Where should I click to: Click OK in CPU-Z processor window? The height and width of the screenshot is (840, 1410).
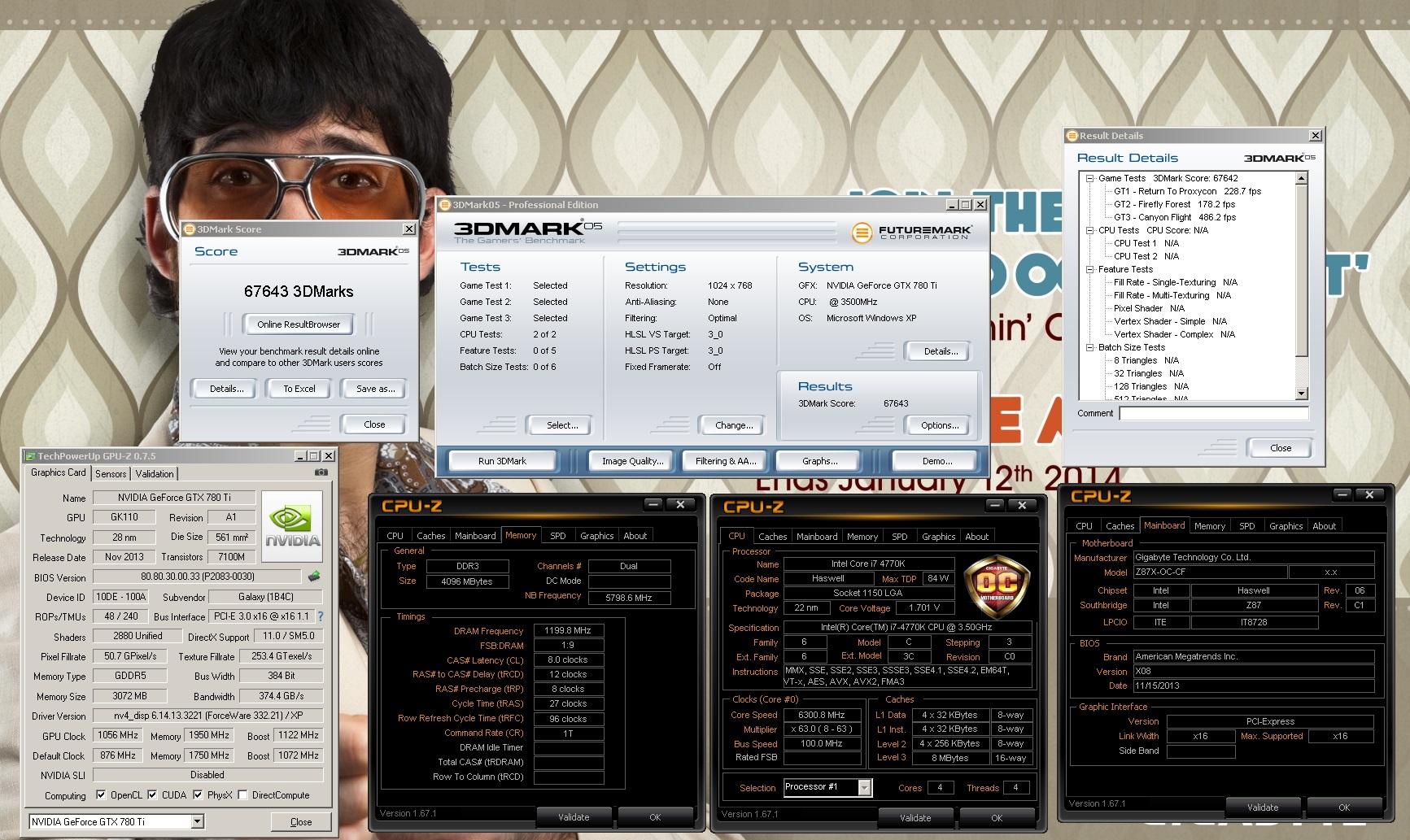[x=997, y=817]
